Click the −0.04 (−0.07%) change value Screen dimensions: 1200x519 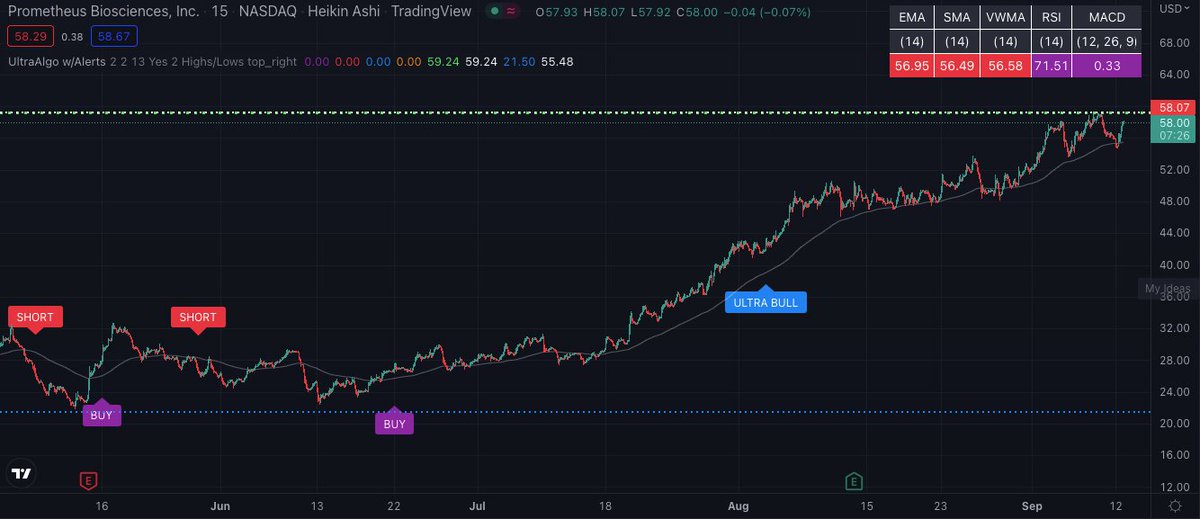[x=767, y=12]
